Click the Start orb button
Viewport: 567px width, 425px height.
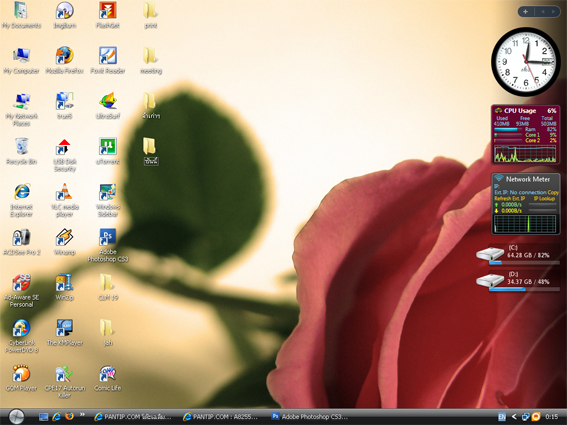16,417
